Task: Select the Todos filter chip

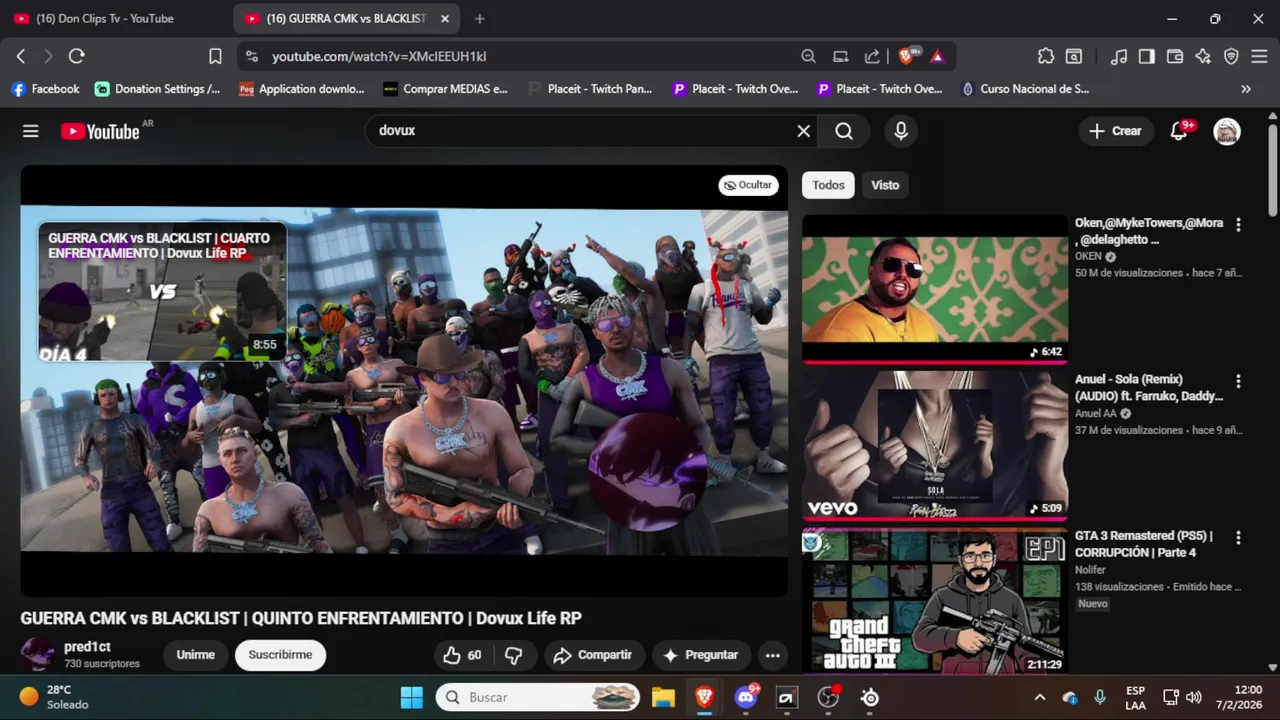Action: tap(828, 185)
